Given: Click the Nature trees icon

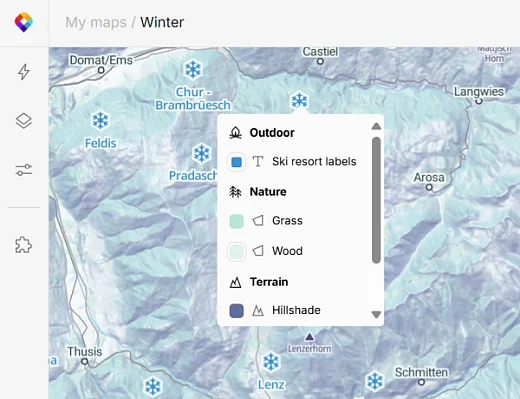Looking at the screenshot, I should click(x=235, y=192).
